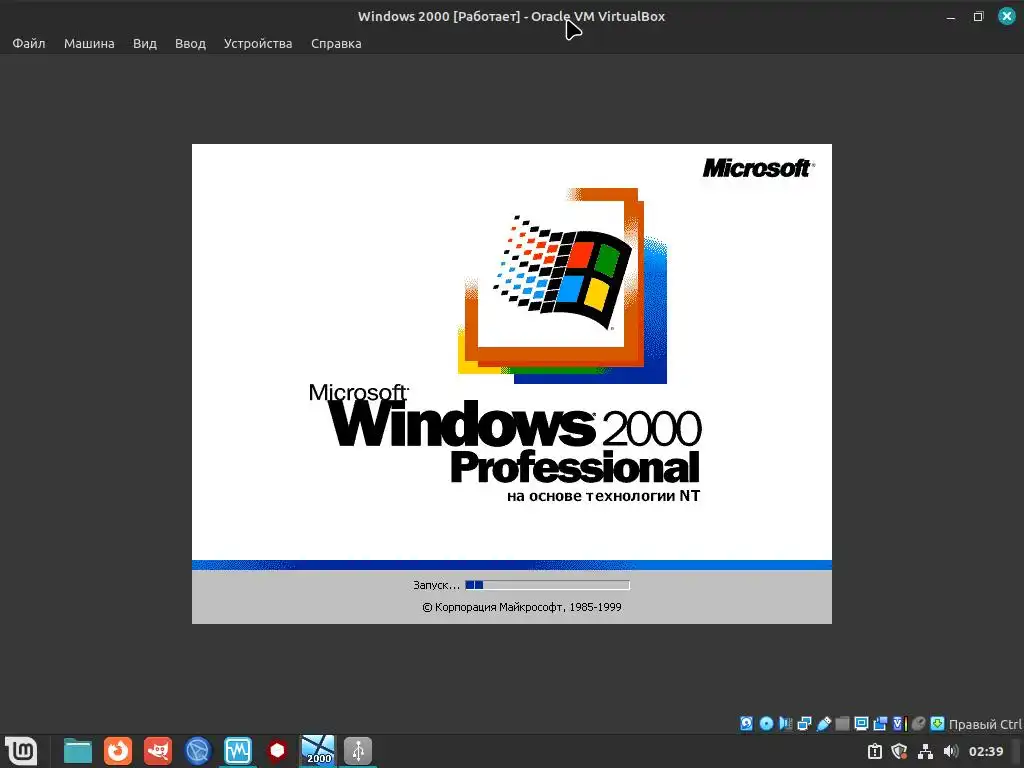
Task: Open the Устройства menu
Action: (x=258, y=43)
